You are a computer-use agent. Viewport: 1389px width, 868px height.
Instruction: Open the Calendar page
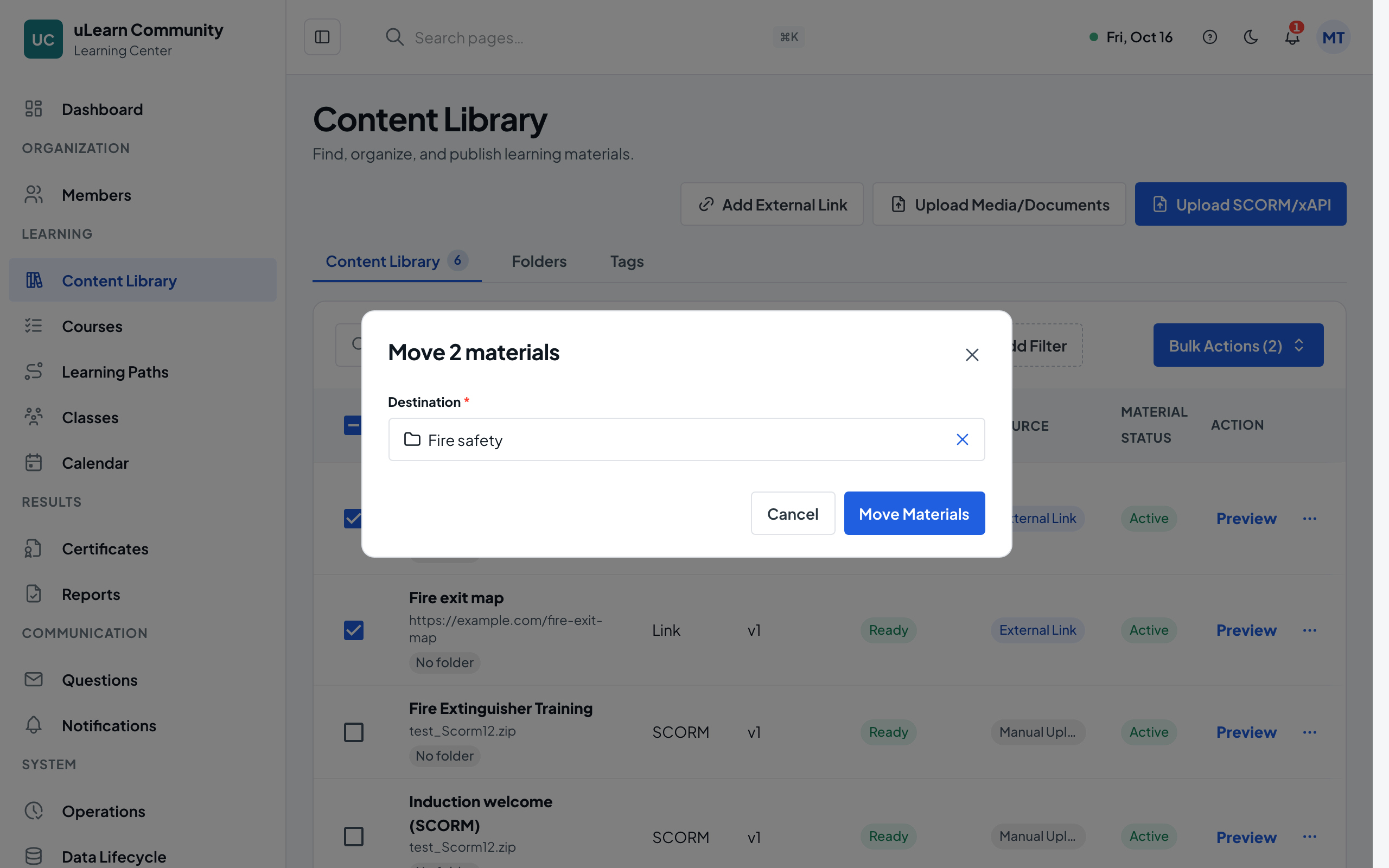pos(142,463)
